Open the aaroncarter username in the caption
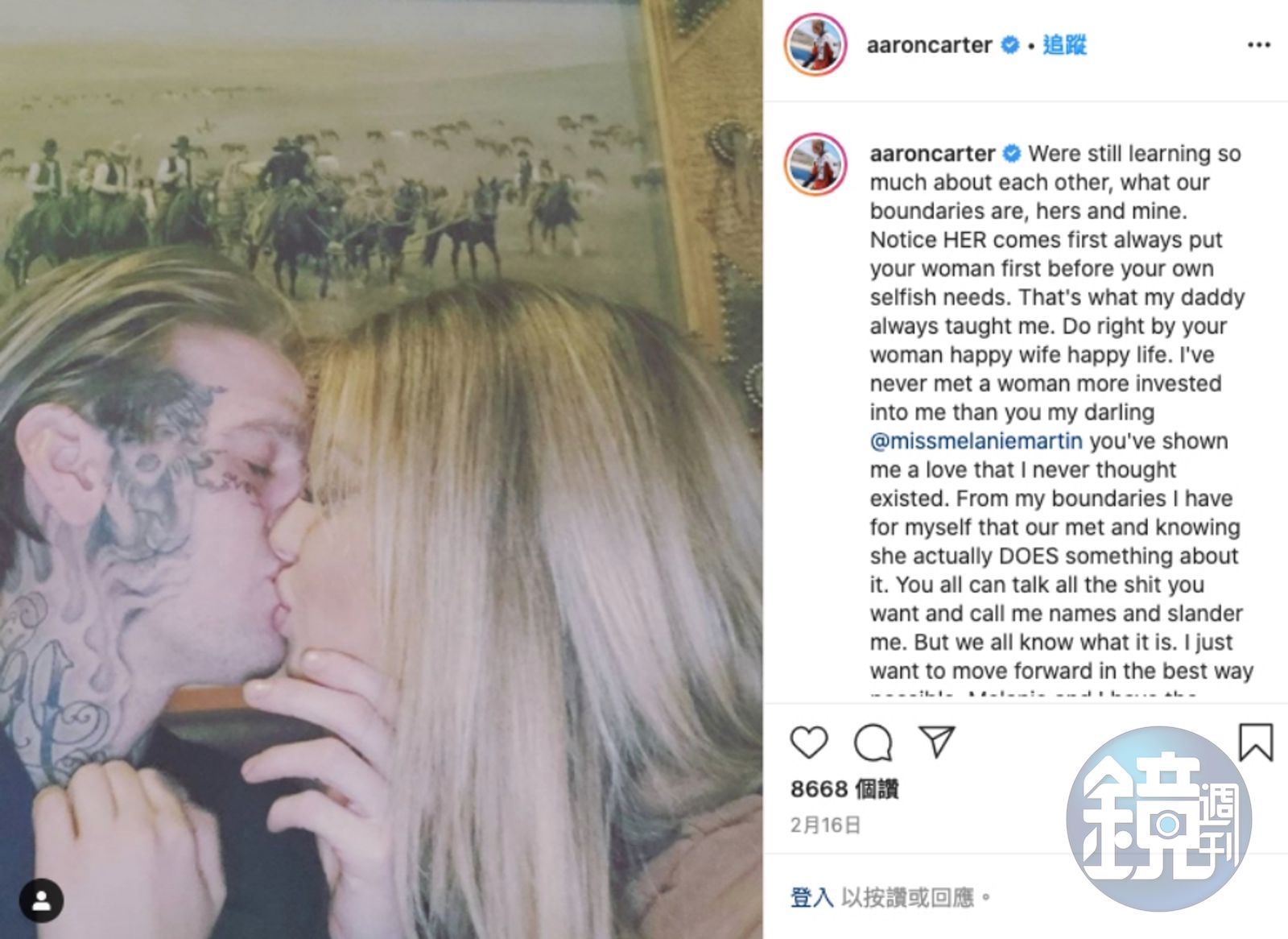Screen dimensions: 1288x939 click(x=932, y=153)
